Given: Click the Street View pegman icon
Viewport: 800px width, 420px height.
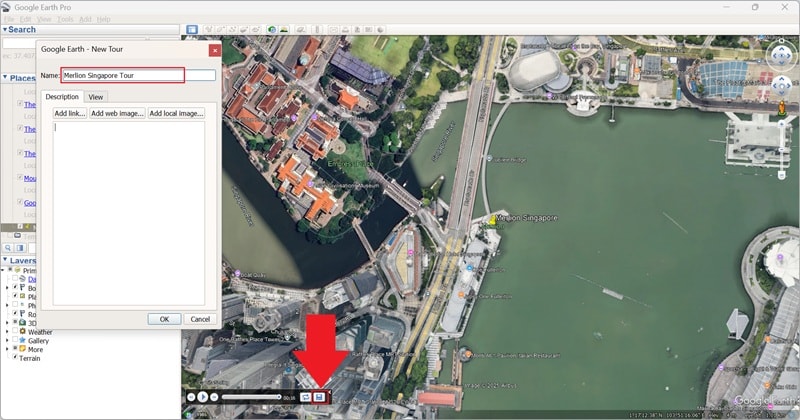Looking at the screenshot, I should point(781,108).
